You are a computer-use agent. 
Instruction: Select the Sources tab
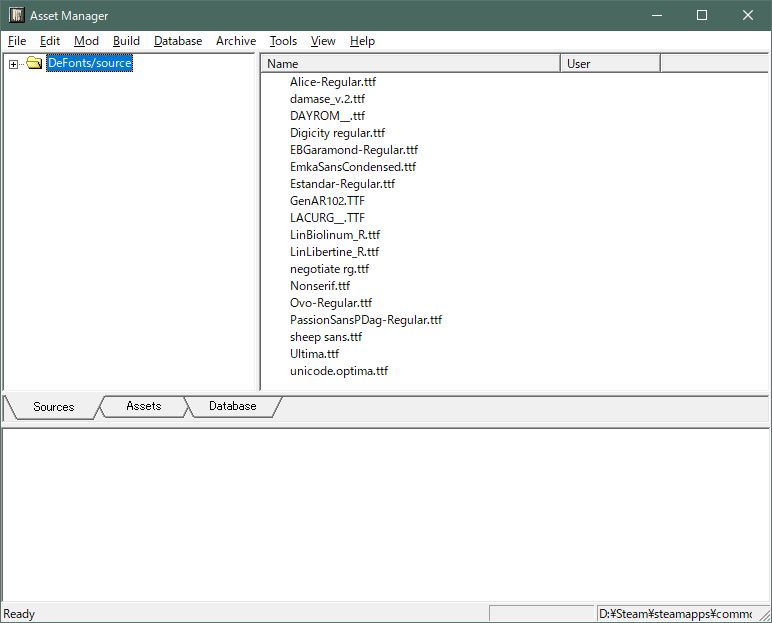(x=54, y=407)
